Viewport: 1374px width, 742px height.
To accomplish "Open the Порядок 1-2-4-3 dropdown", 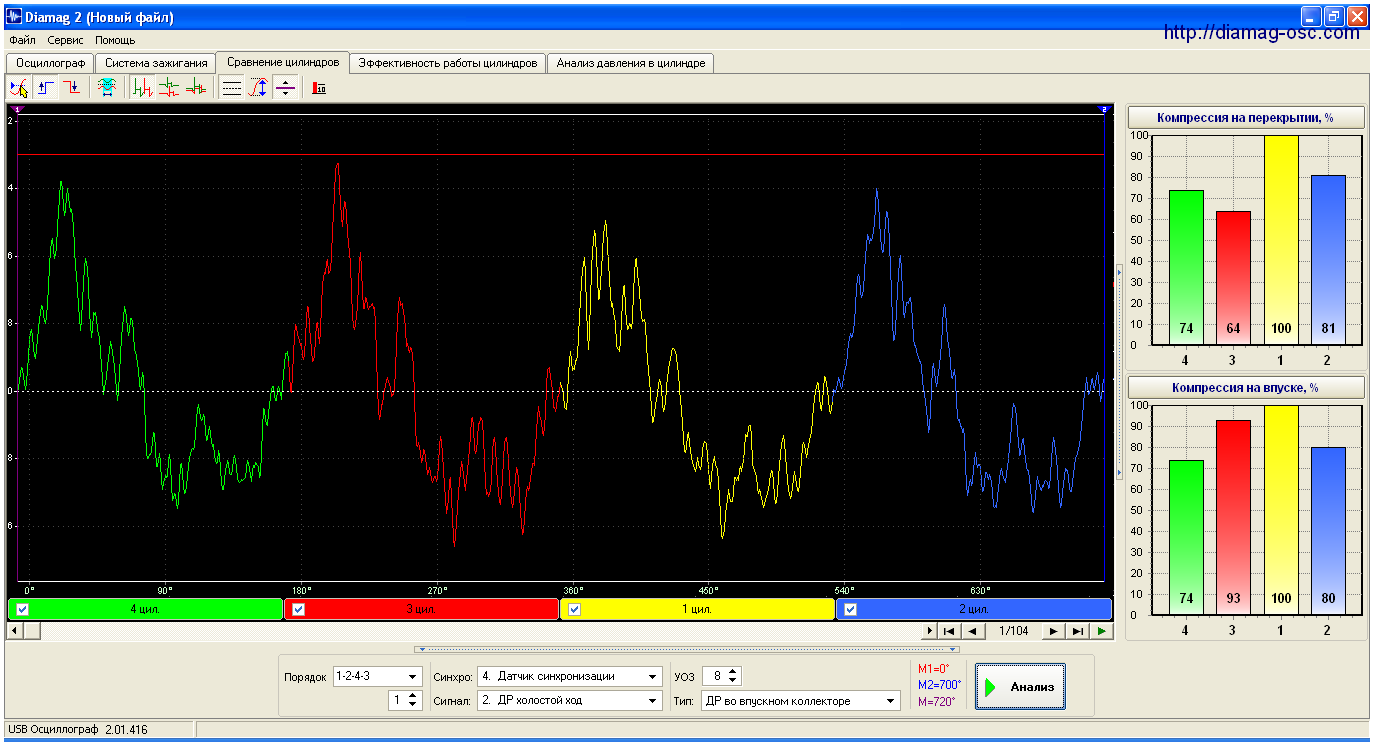I will [x=412, y=677].
